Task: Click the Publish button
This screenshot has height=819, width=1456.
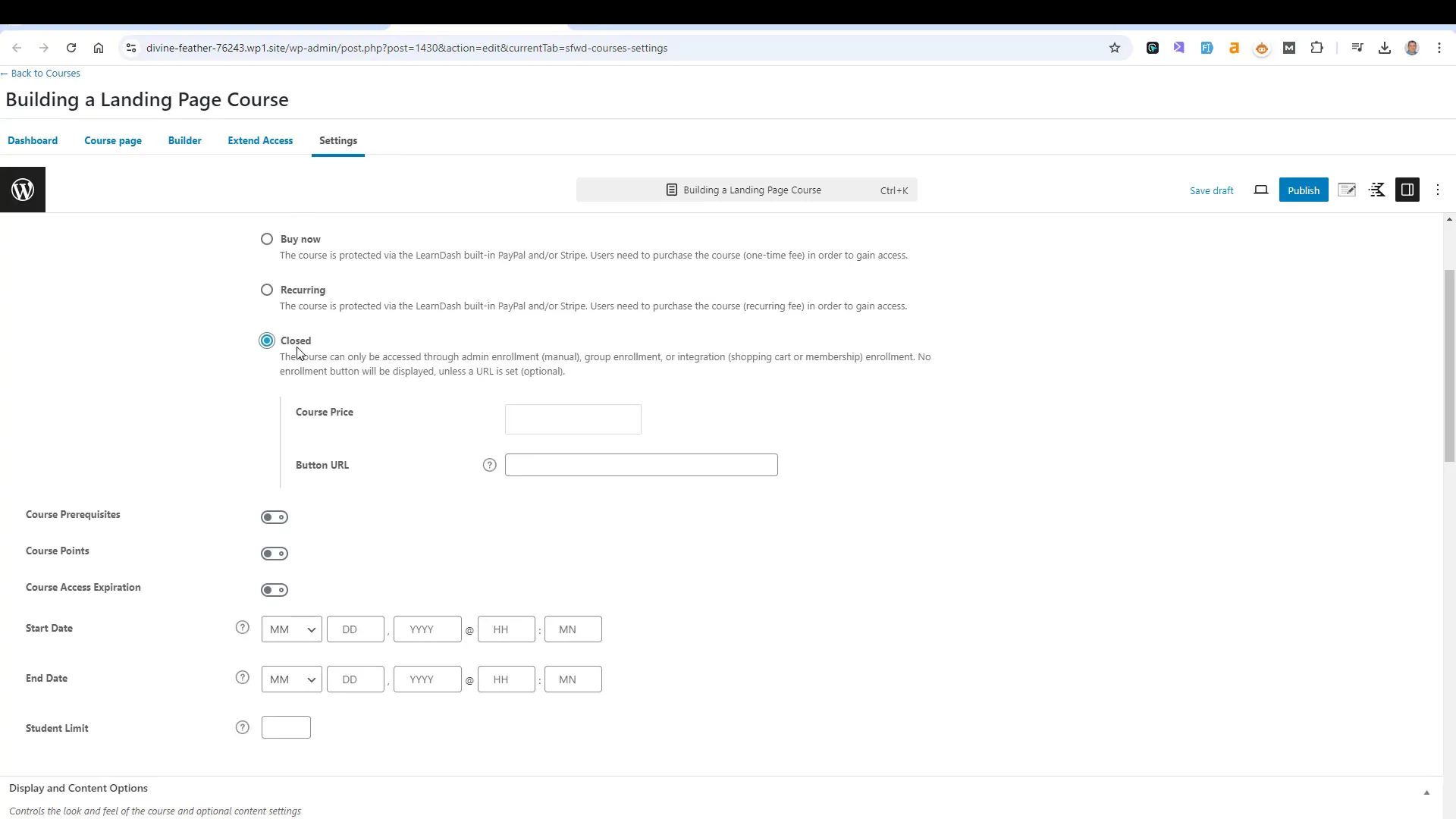Action: click(1304, 190)
